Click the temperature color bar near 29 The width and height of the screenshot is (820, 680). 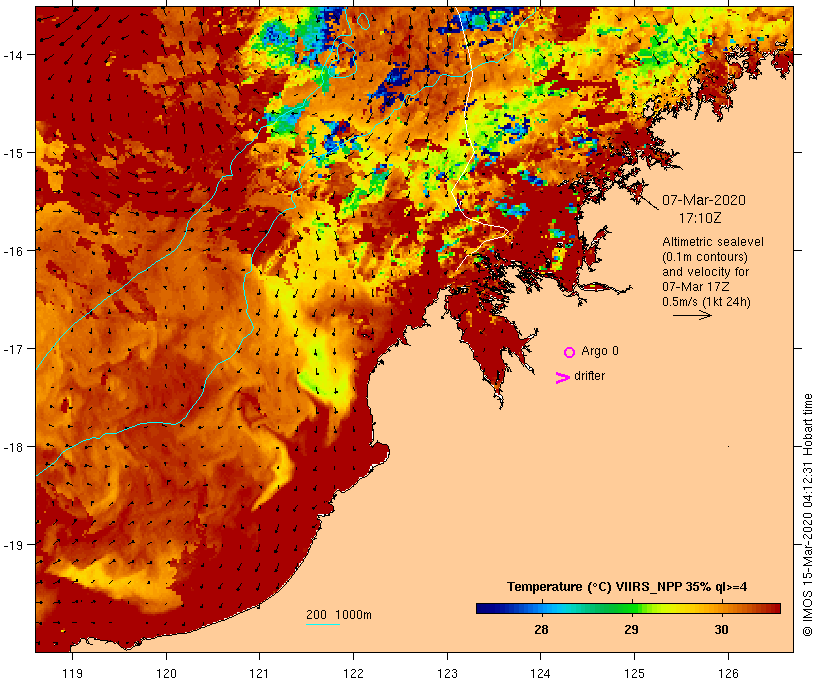coord(631,608)
